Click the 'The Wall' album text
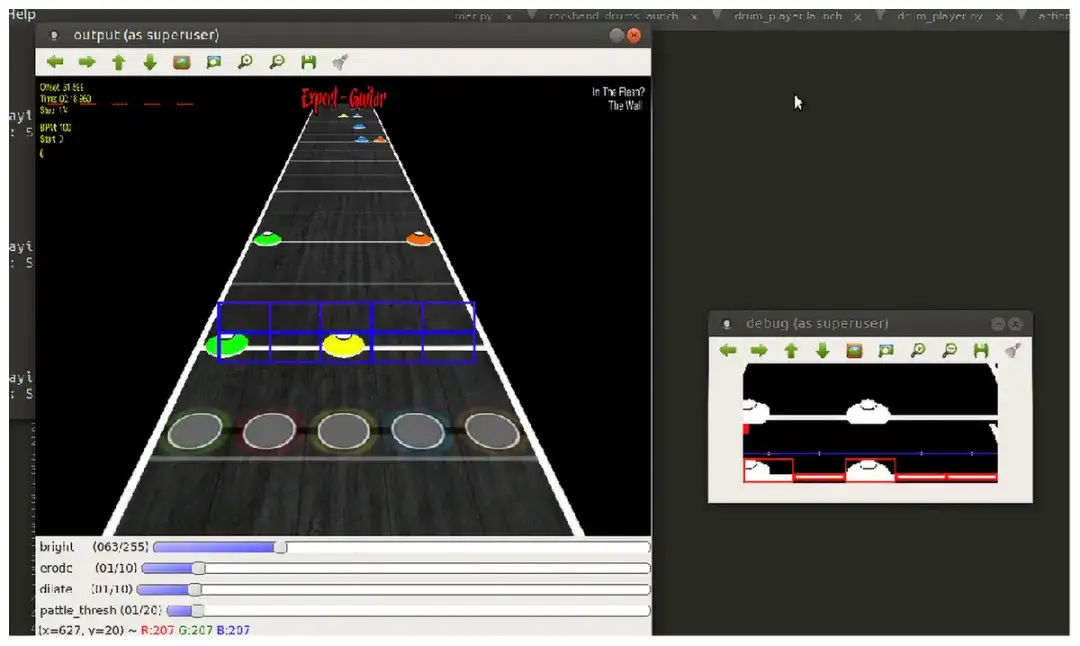Screen dimensions: 1080x646 pos(625,106)
